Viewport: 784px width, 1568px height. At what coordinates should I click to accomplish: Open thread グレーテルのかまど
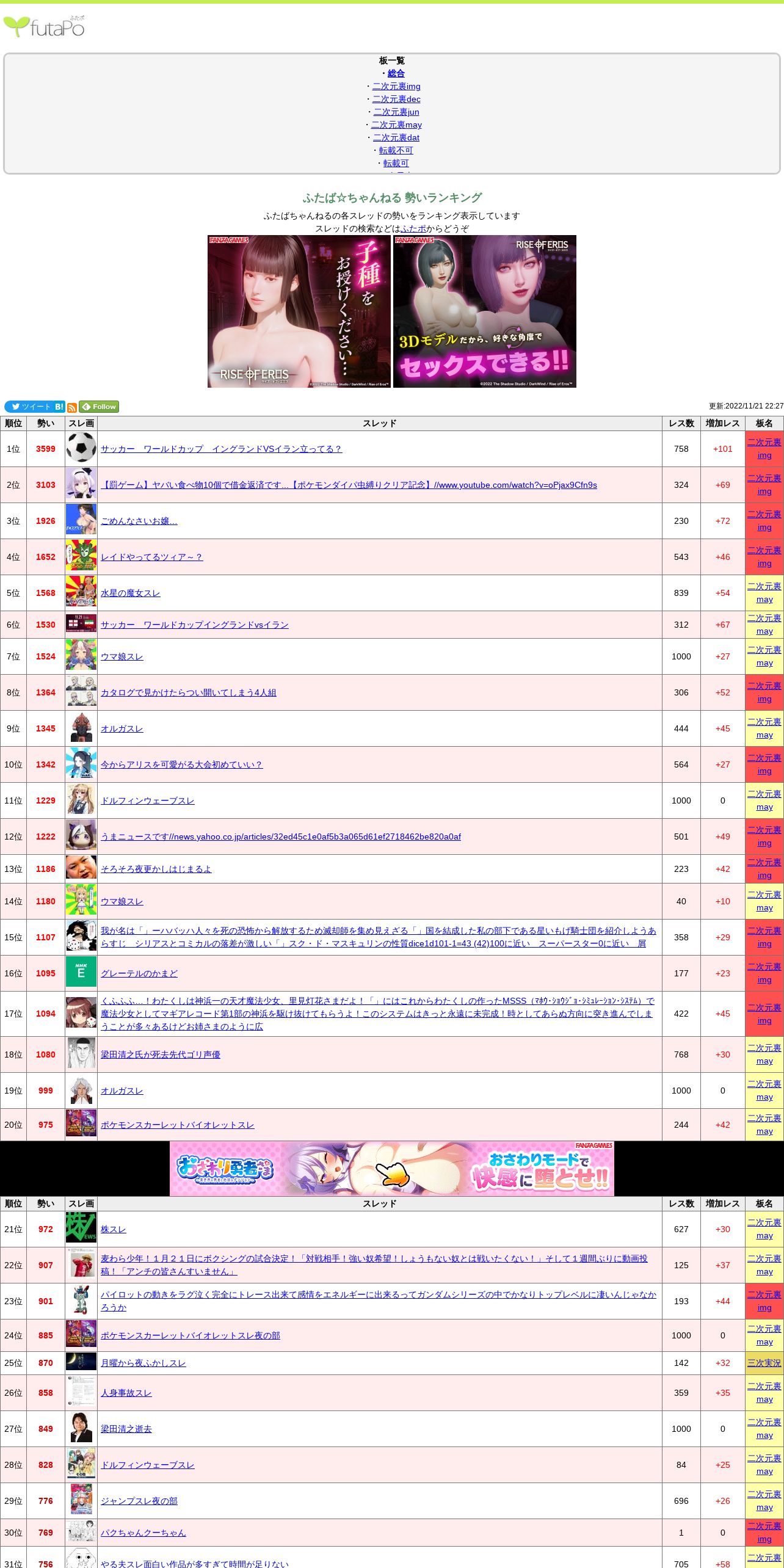click(x=139, y=973)
